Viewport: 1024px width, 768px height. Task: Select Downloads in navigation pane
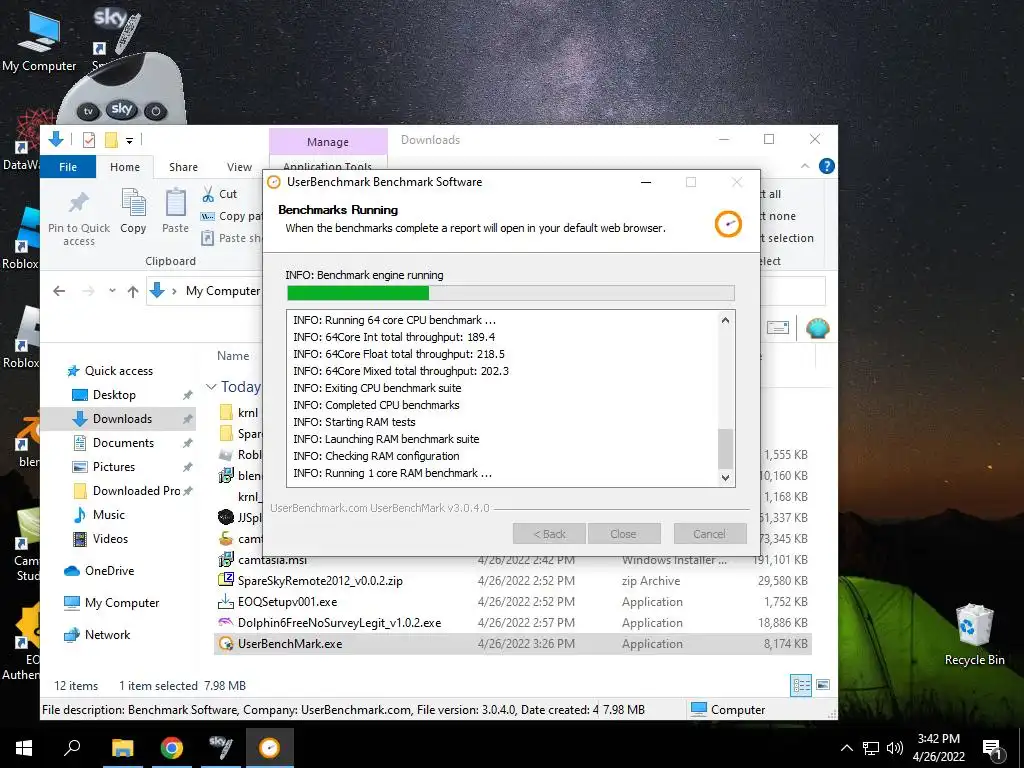[x=118, y=419]
